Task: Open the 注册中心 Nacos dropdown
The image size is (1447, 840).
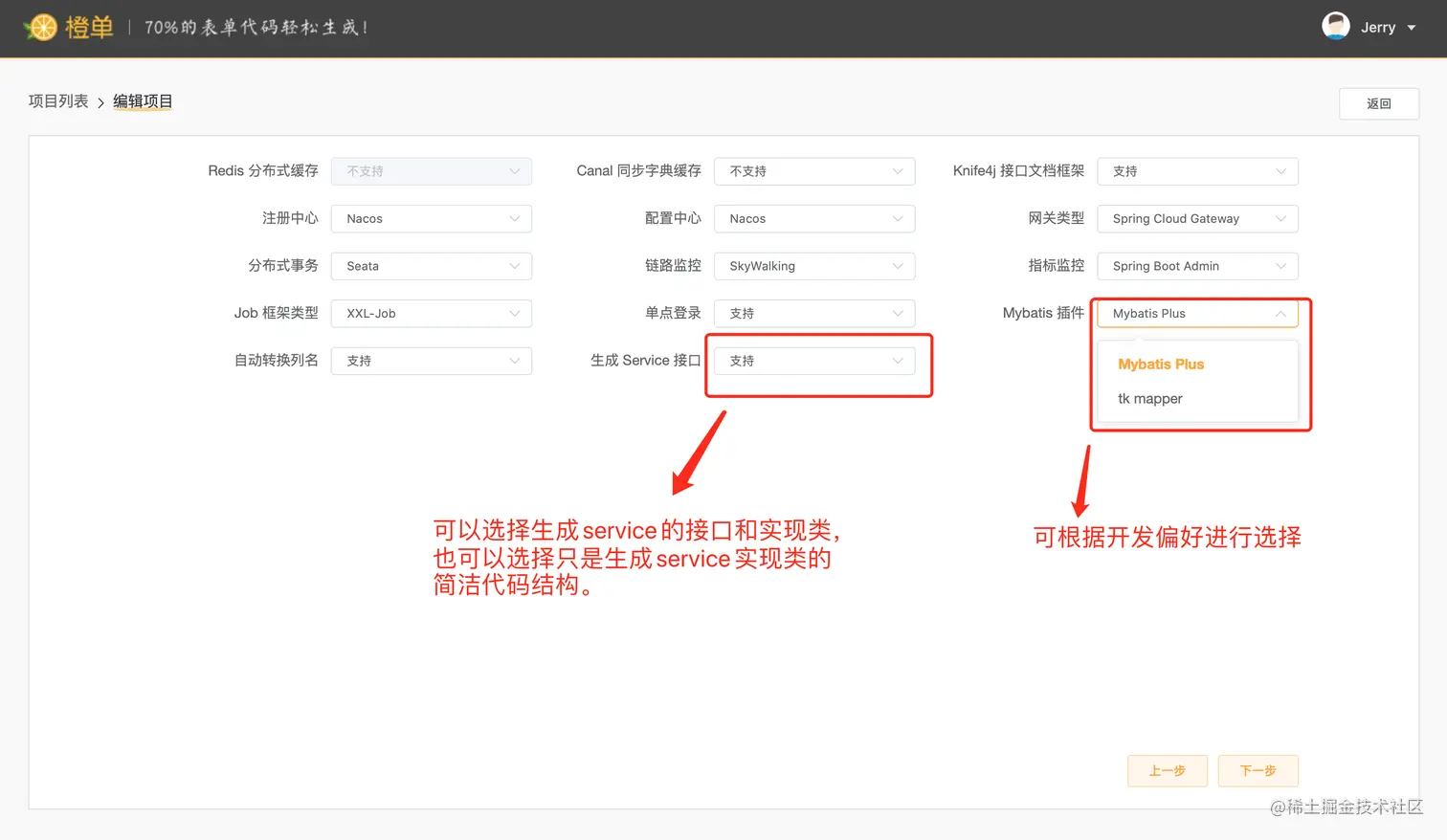Action: click(432, 218)
